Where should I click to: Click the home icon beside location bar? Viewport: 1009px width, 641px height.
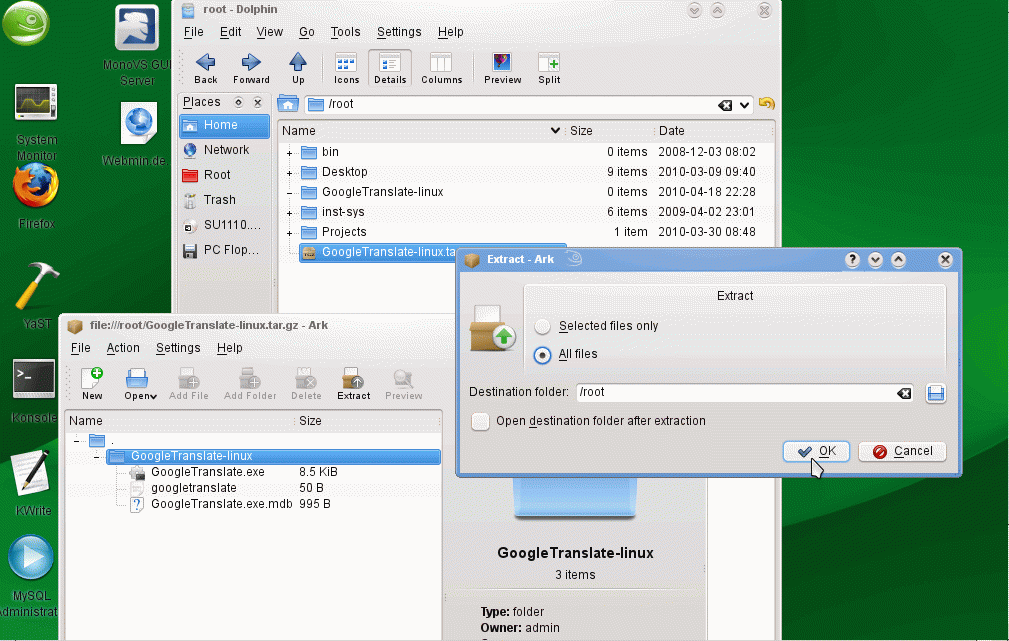(288, 104)
